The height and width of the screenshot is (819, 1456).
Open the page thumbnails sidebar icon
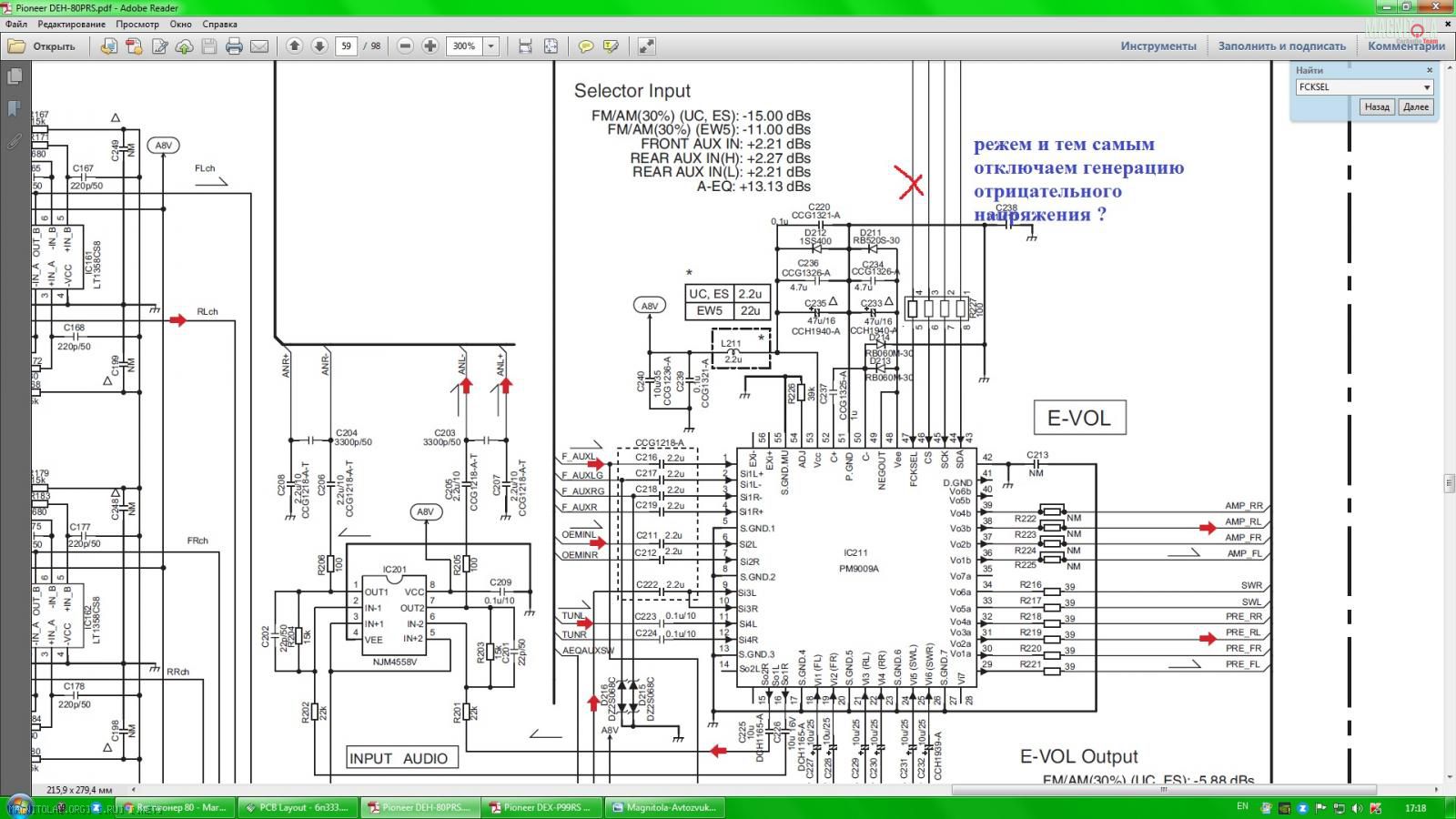[15, 77]
